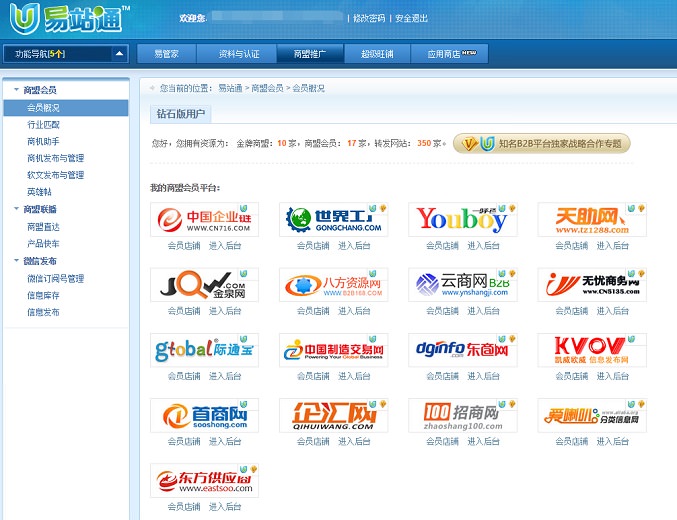Open the 天助网 tz1288.com logo

click(592, 219)
